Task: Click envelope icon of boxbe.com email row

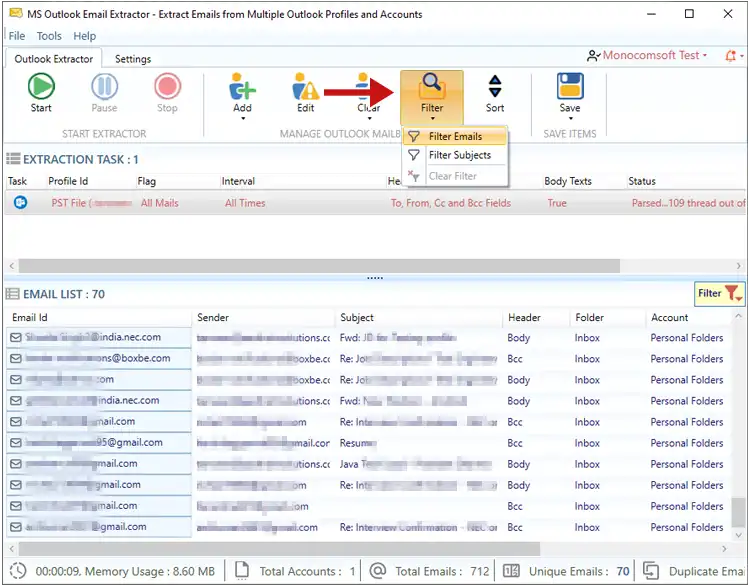Action: pos(16,359)
